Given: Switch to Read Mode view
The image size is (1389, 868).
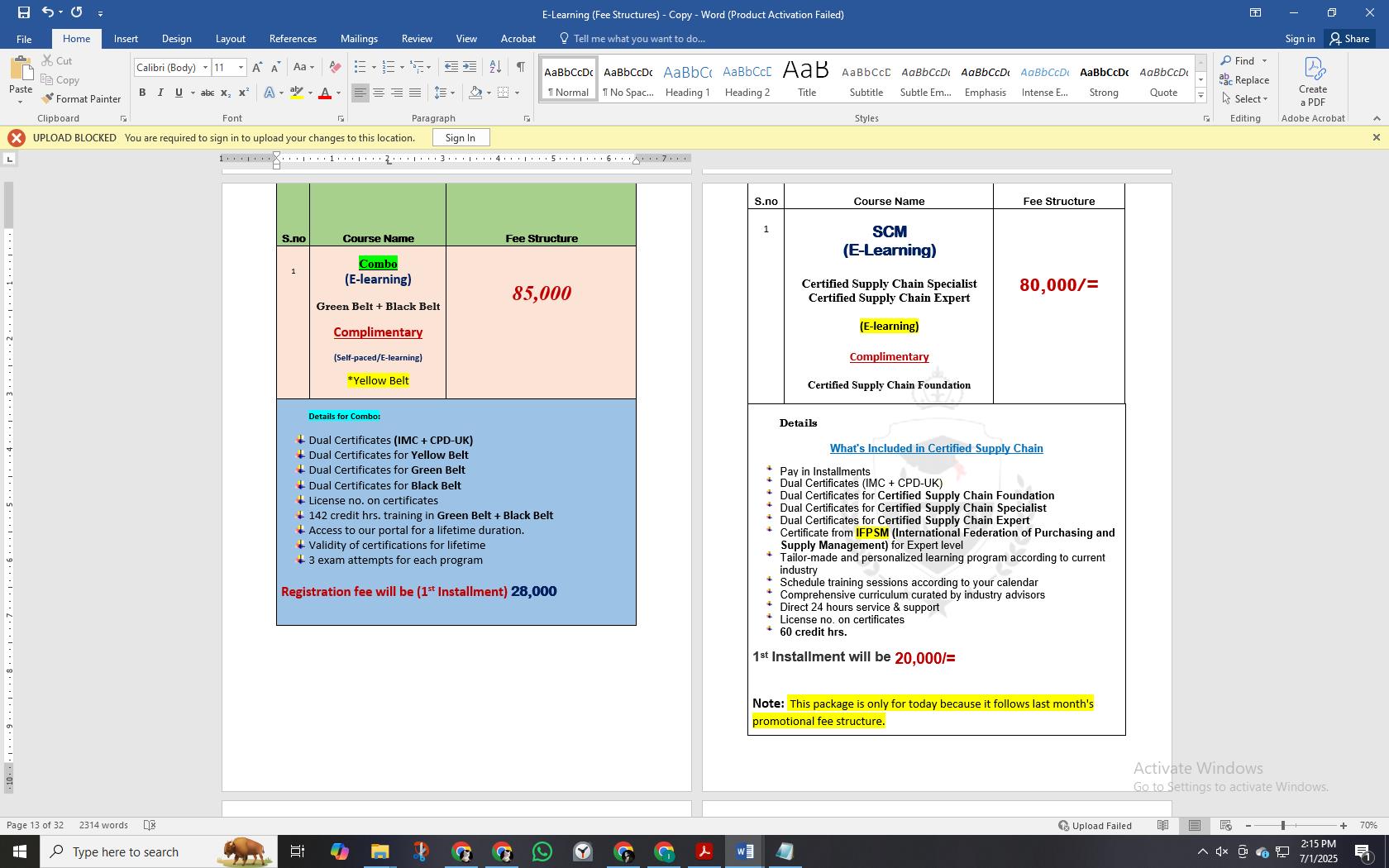Looking at the screenshot, I should click(1163, 825).
